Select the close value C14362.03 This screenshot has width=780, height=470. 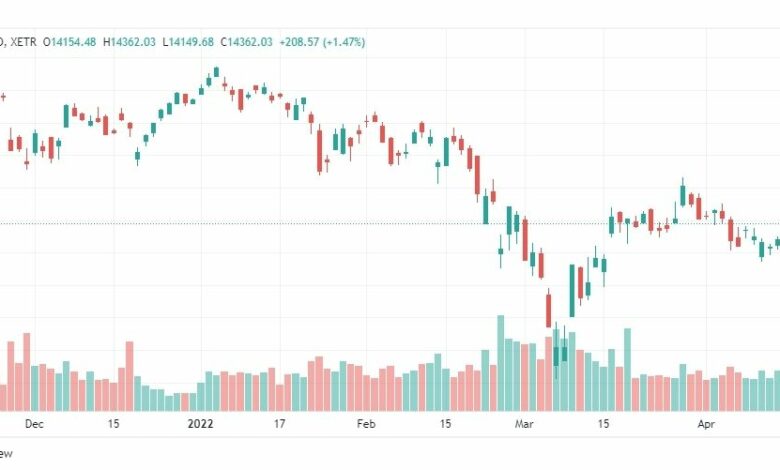point(246,42)
